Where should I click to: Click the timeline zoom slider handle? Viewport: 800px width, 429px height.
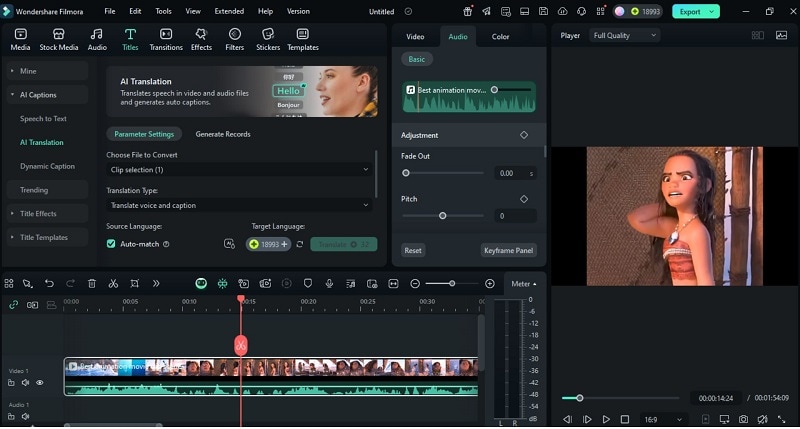pos(452,284)
